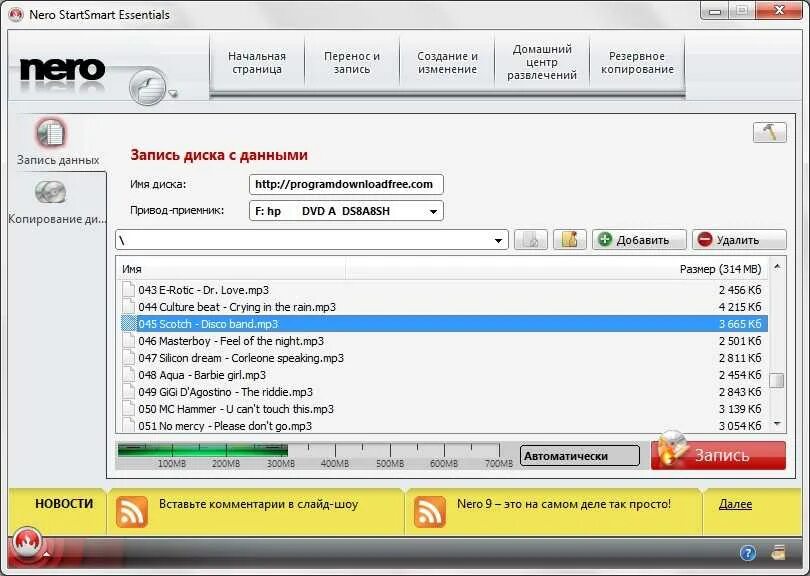Select 049 GiGi D'Agostino - The riddie.mp3

444,392
